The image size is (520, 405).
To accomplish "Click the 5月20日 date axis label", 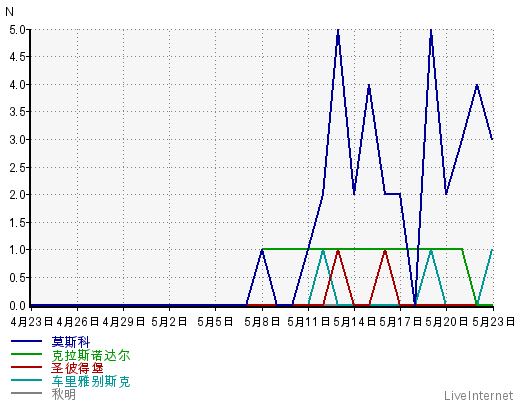I will [x=447, y=322].
